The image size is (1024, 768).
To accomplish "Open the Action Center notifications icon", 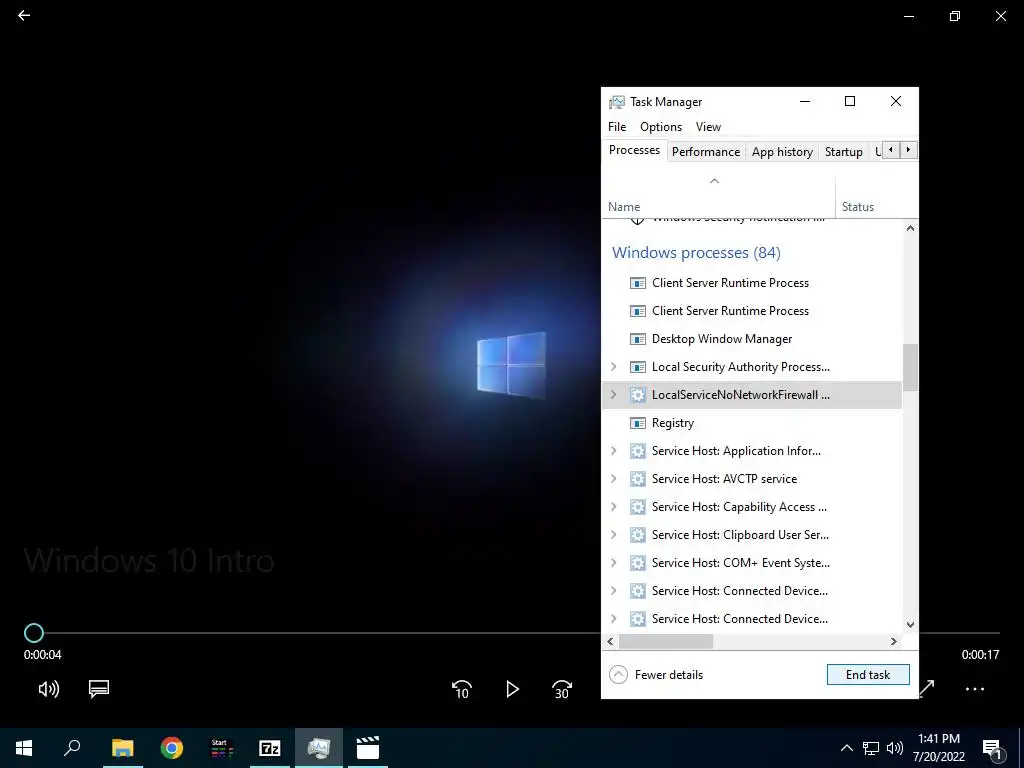I will click(x=992, y=748).
